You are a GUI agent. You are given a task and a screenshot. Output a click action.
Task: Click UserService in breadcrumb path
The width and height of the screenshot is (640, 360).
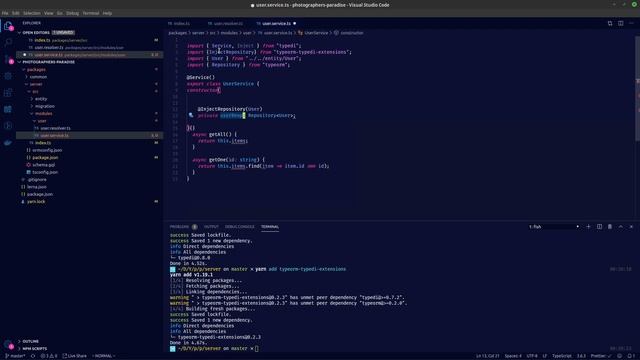316,33
